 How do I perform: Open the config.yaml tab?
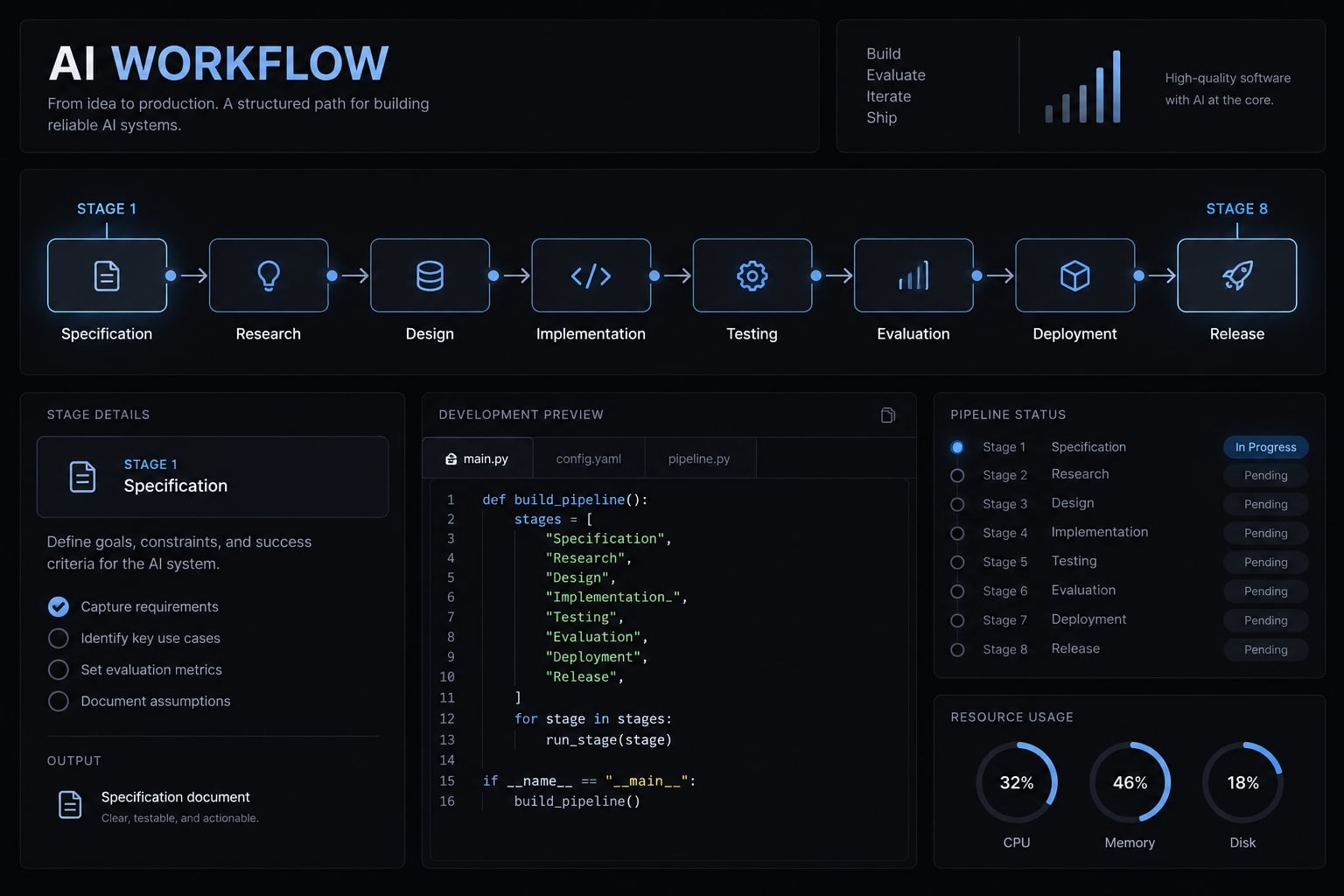(x=589, y=458)
